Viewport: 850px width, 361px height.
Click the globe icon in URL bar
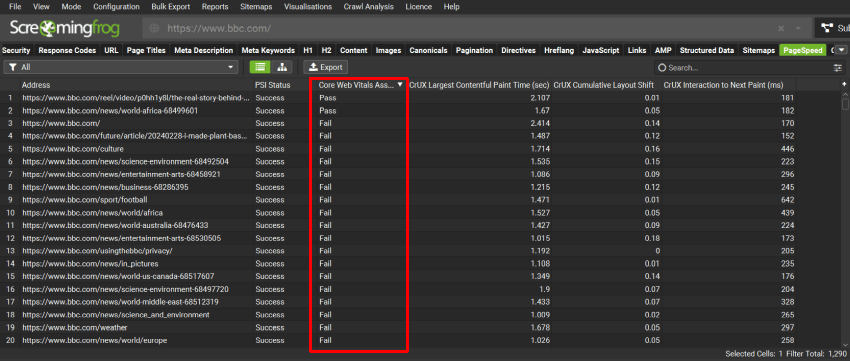[154, 28]
